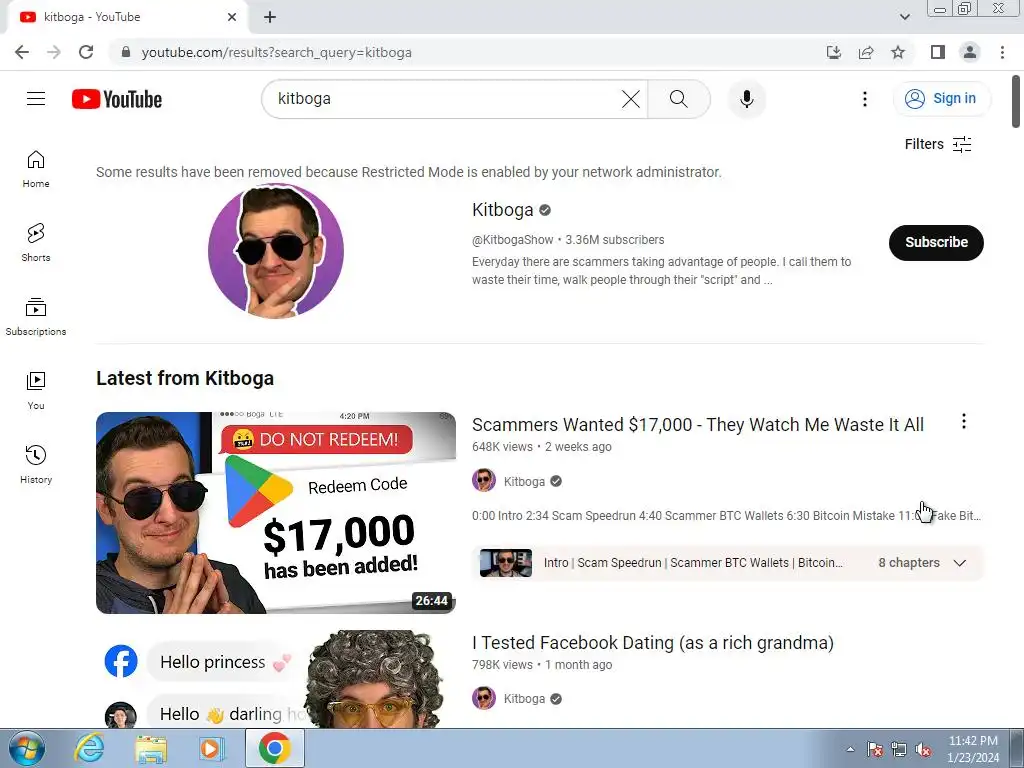1024x768 pixels.
Task: Toggle the Chrome side panel icon
Action: click(x=938, y=52)
